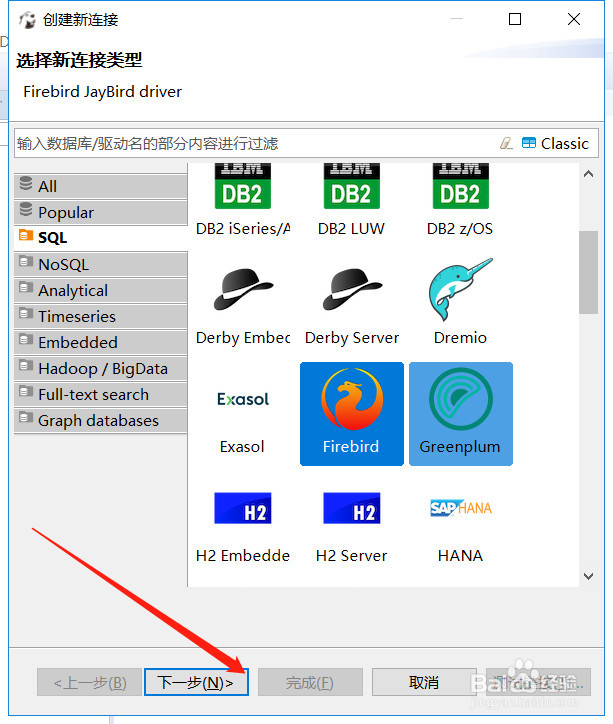The image size is (613, 724).
Task: Switch view using the Classic toggle
Action: (555, 143)
